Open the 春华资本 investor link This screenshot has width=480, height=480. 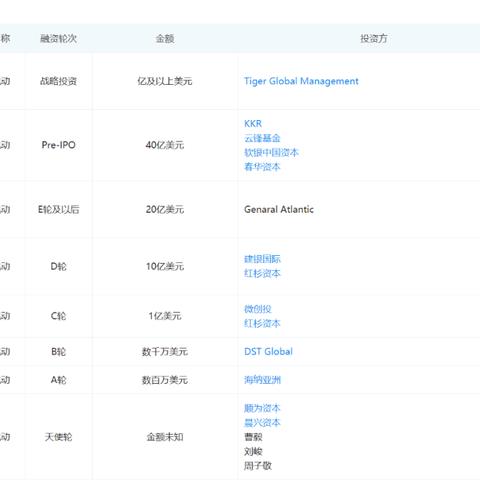click(x=262, y=167)
